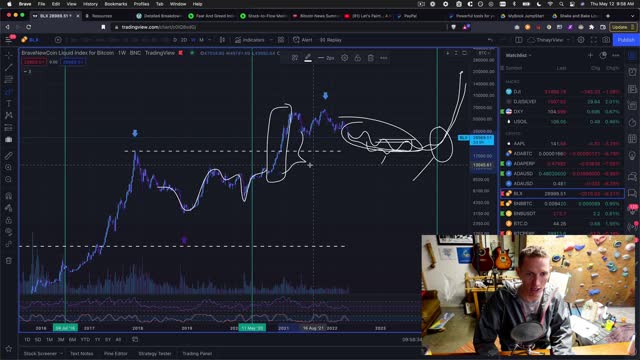Viewport: 640px width, 360px height.
Task: Open the Trading Panel tab
Action: [x=197, y=353]
